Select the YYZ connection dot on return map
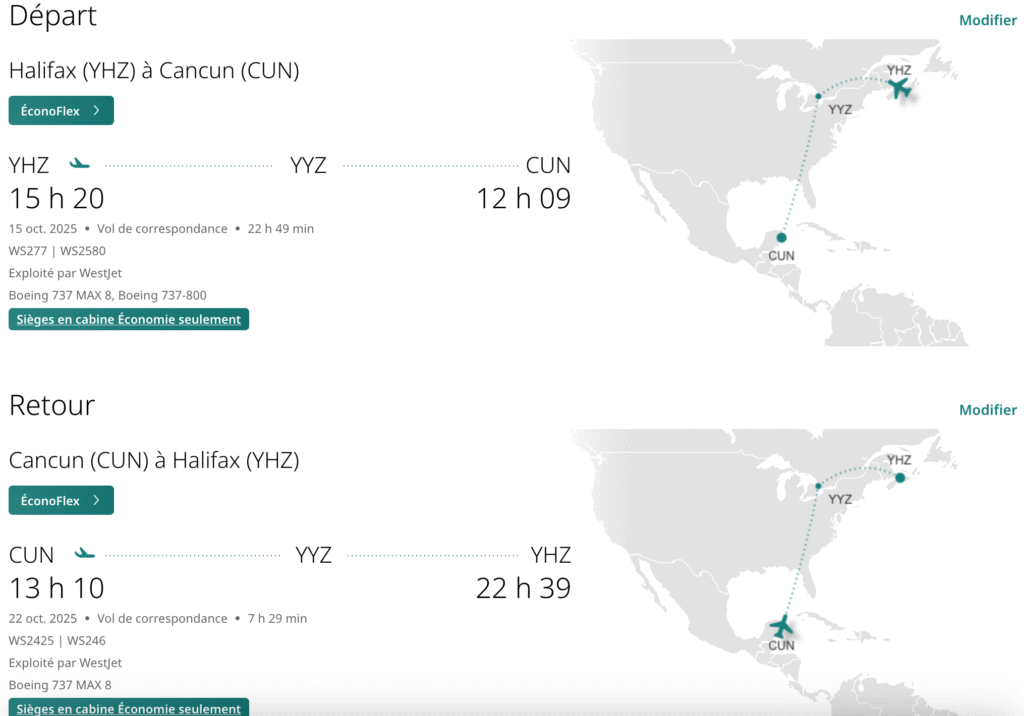Image resolution: width=1024 pixels, height=716 pixels. pos(818,486)
